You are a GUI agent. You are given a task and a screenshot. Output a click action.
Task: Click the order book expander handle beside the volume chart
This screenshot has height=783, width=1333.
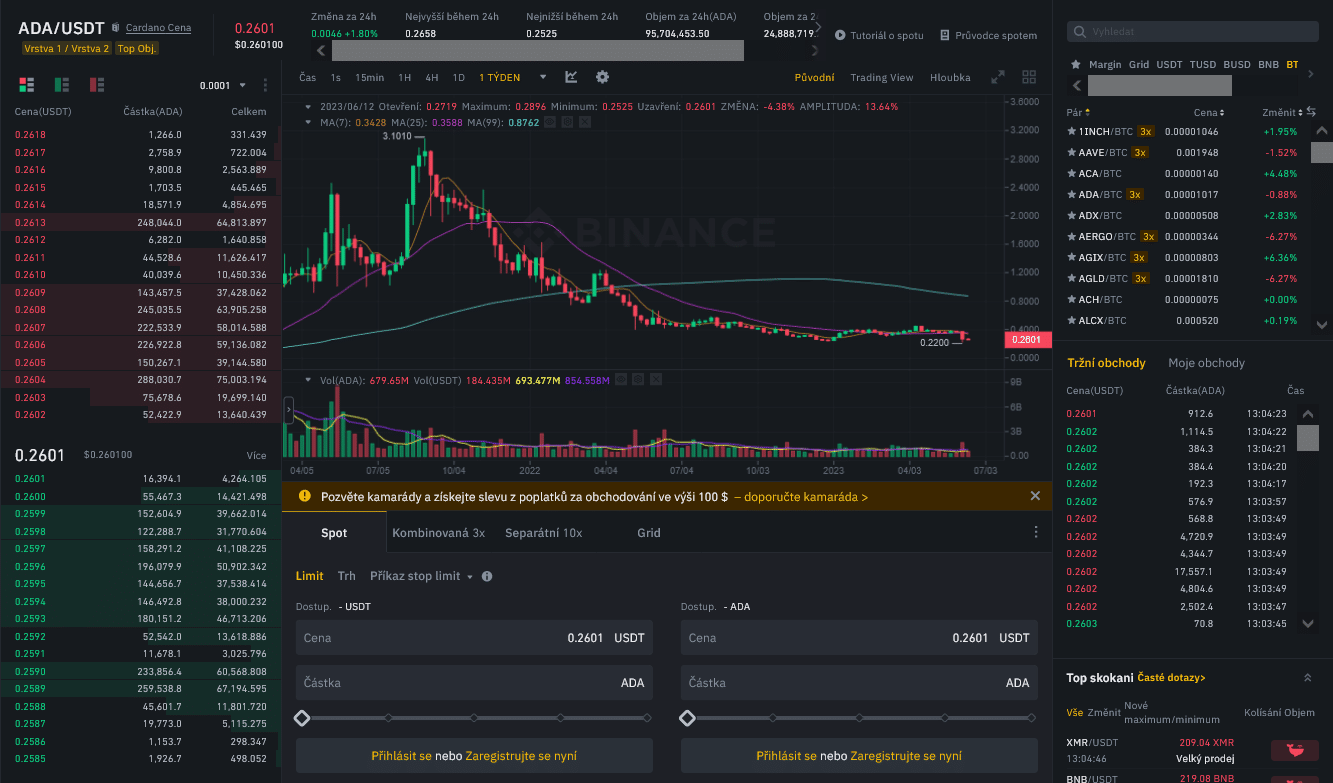click(x=288, y=410)
